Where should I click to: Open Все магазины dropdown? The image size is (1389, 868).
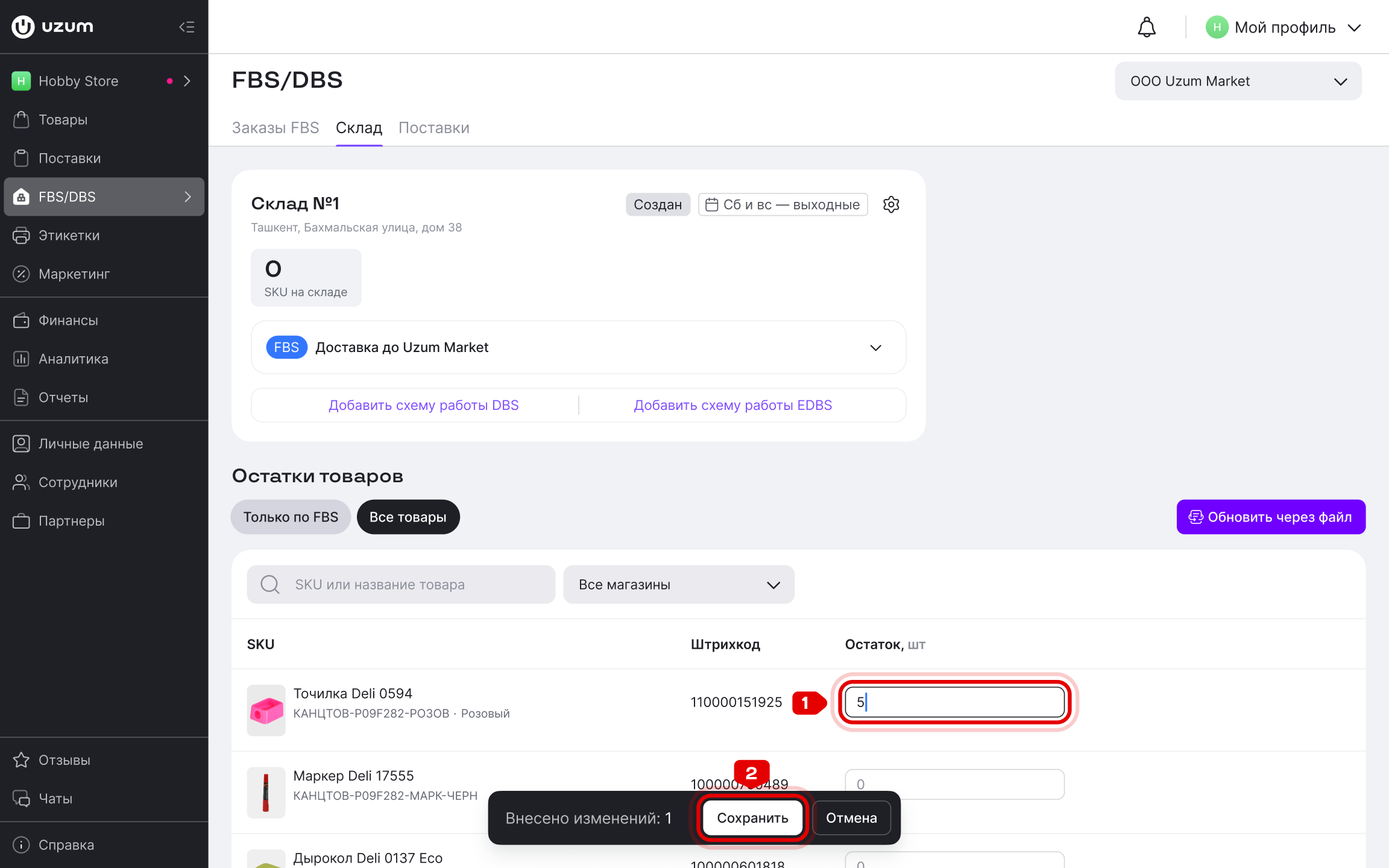pos(679,584)
